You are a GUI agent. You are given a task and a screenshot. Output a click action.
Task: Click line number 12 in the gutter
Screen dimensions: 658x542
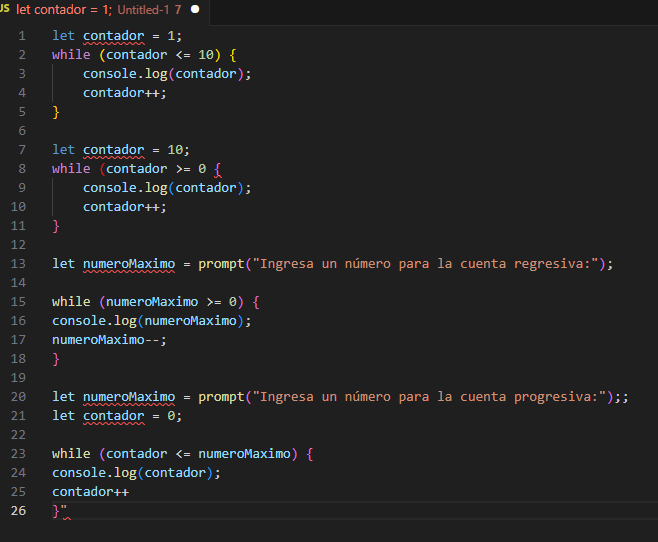pyautogui.click(x=18, y=245)
